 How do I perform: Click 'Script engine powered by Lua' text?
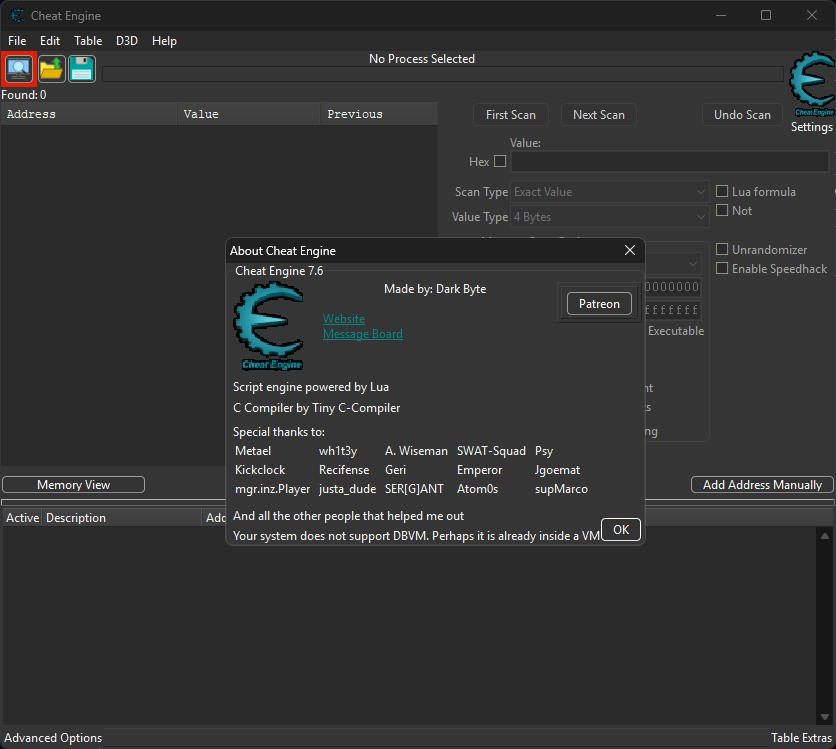[311, 387]
